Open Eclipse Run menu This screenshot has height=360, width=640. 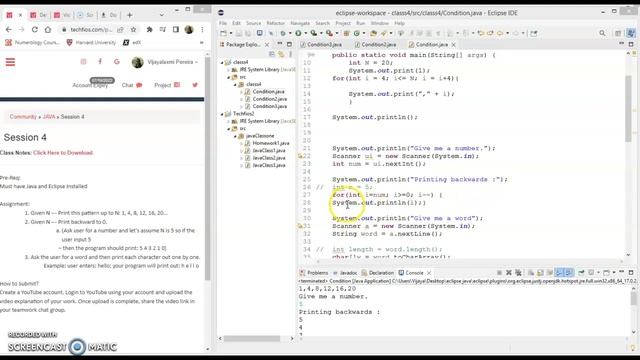pos(360,23)
